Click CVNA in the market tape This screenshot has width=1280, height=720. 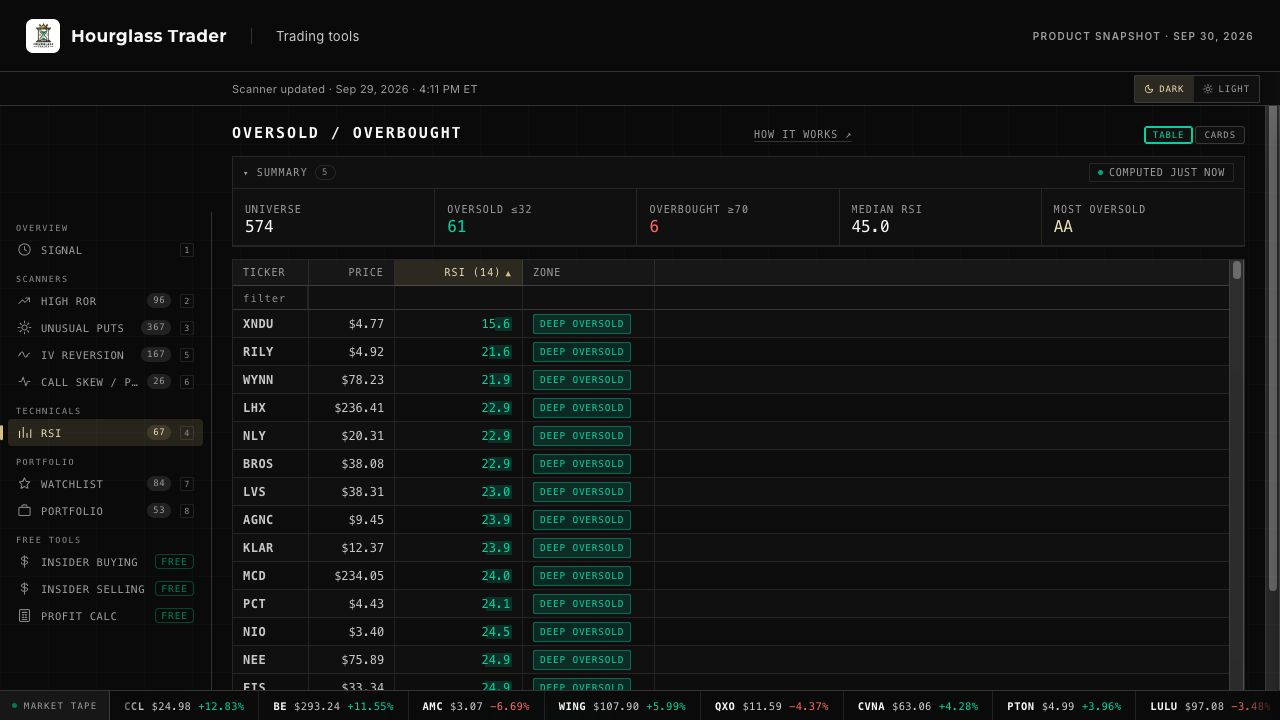[917, 706]
